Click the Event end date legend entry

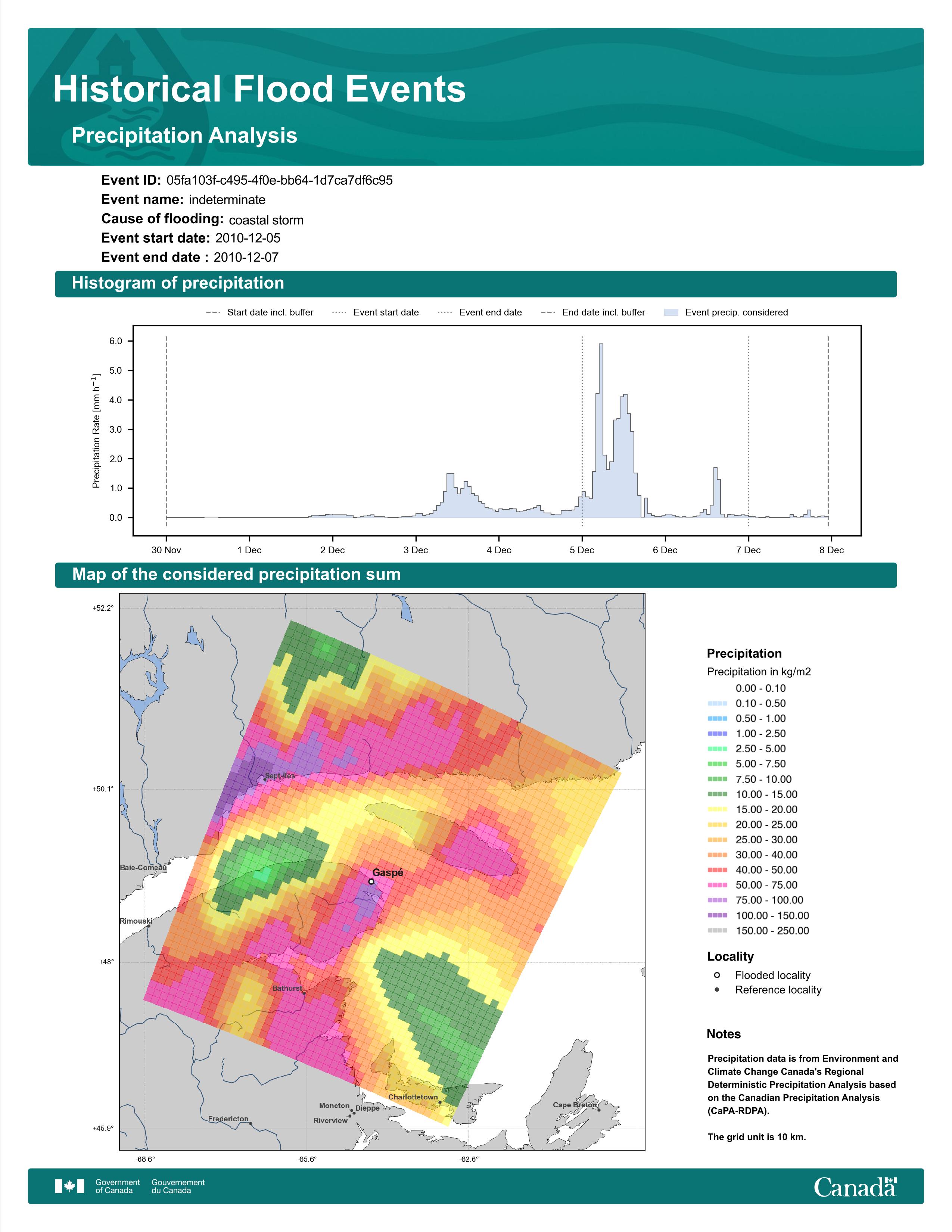(480, 312)
